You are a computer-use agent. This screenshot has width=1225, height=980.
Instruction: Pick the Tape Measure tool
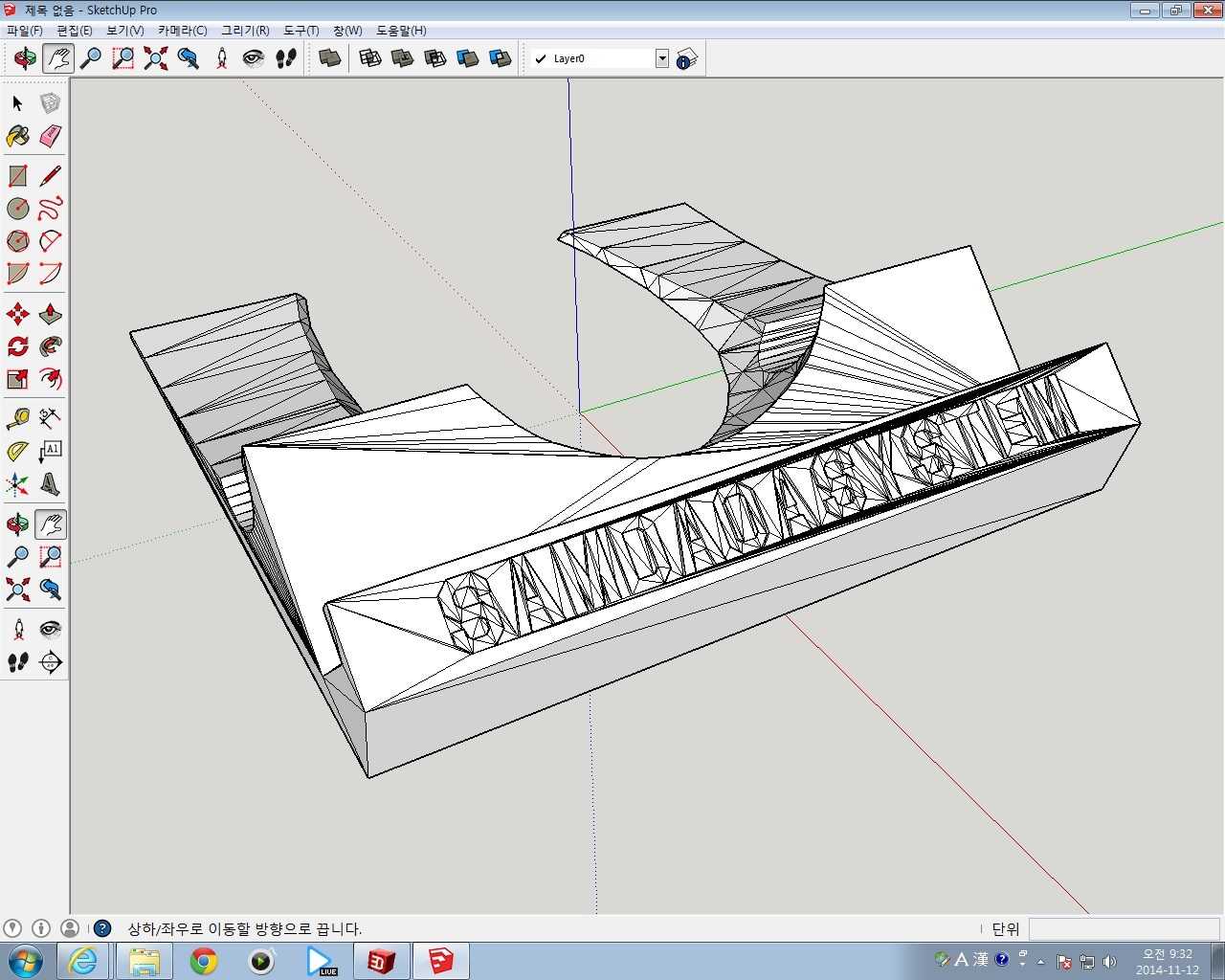pos(17,419)
